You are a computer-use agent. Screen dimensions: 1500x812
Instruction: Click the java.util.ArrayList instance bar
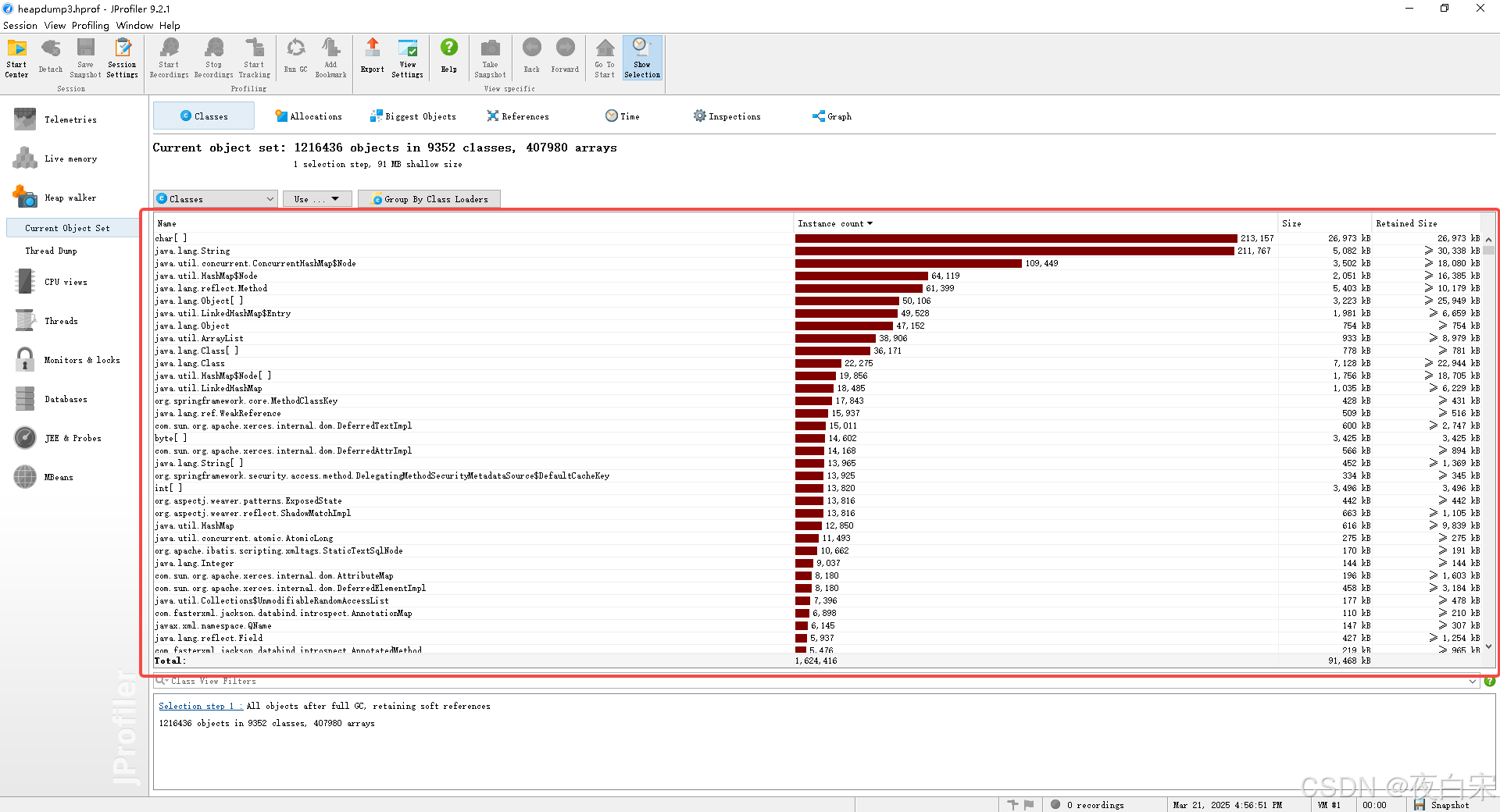(x=835, y=338)
